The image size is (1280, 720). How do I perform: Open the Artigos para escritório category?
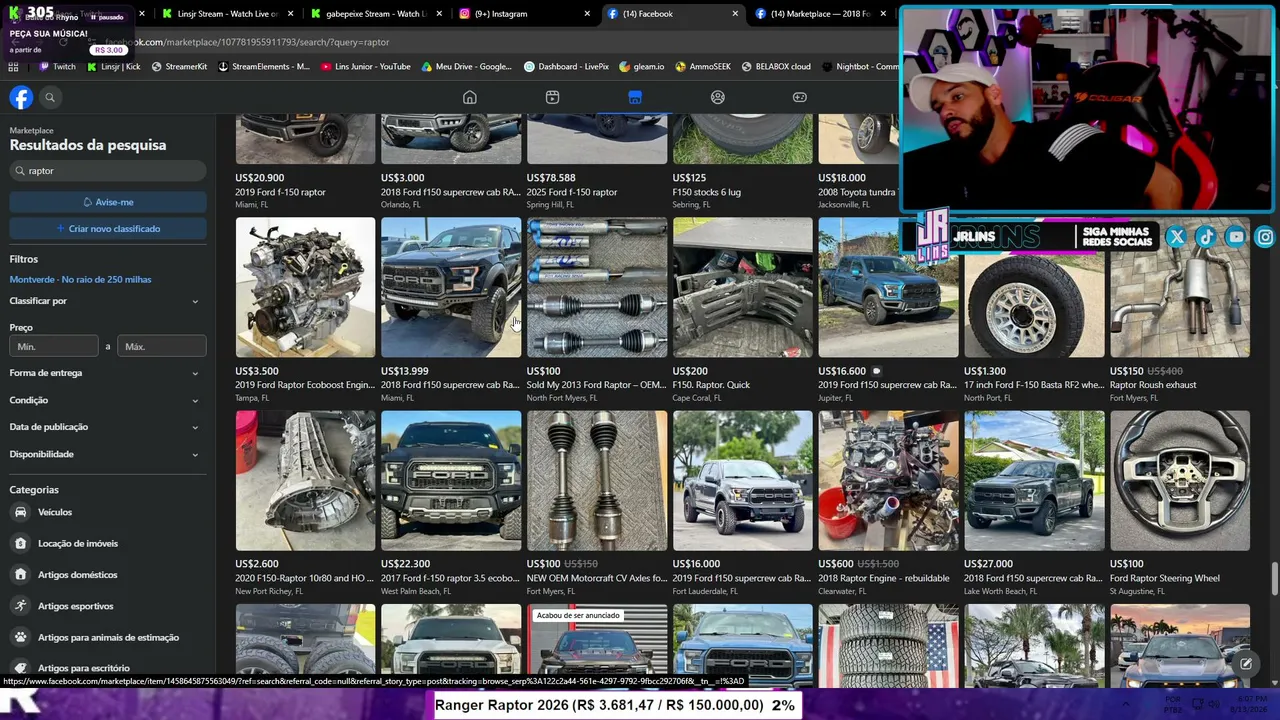click(106, 668)
